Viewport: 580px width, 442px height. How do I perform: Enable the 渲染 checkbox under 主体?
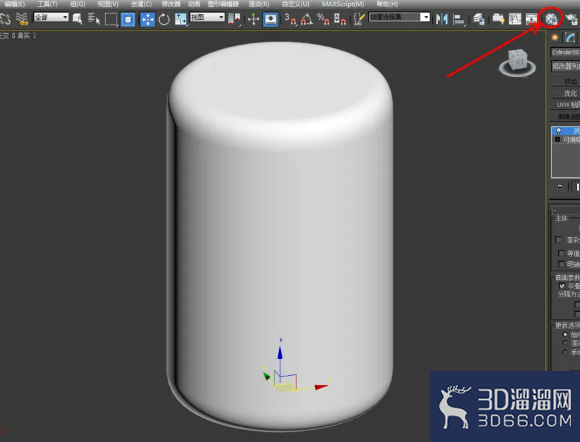point(559,240)
